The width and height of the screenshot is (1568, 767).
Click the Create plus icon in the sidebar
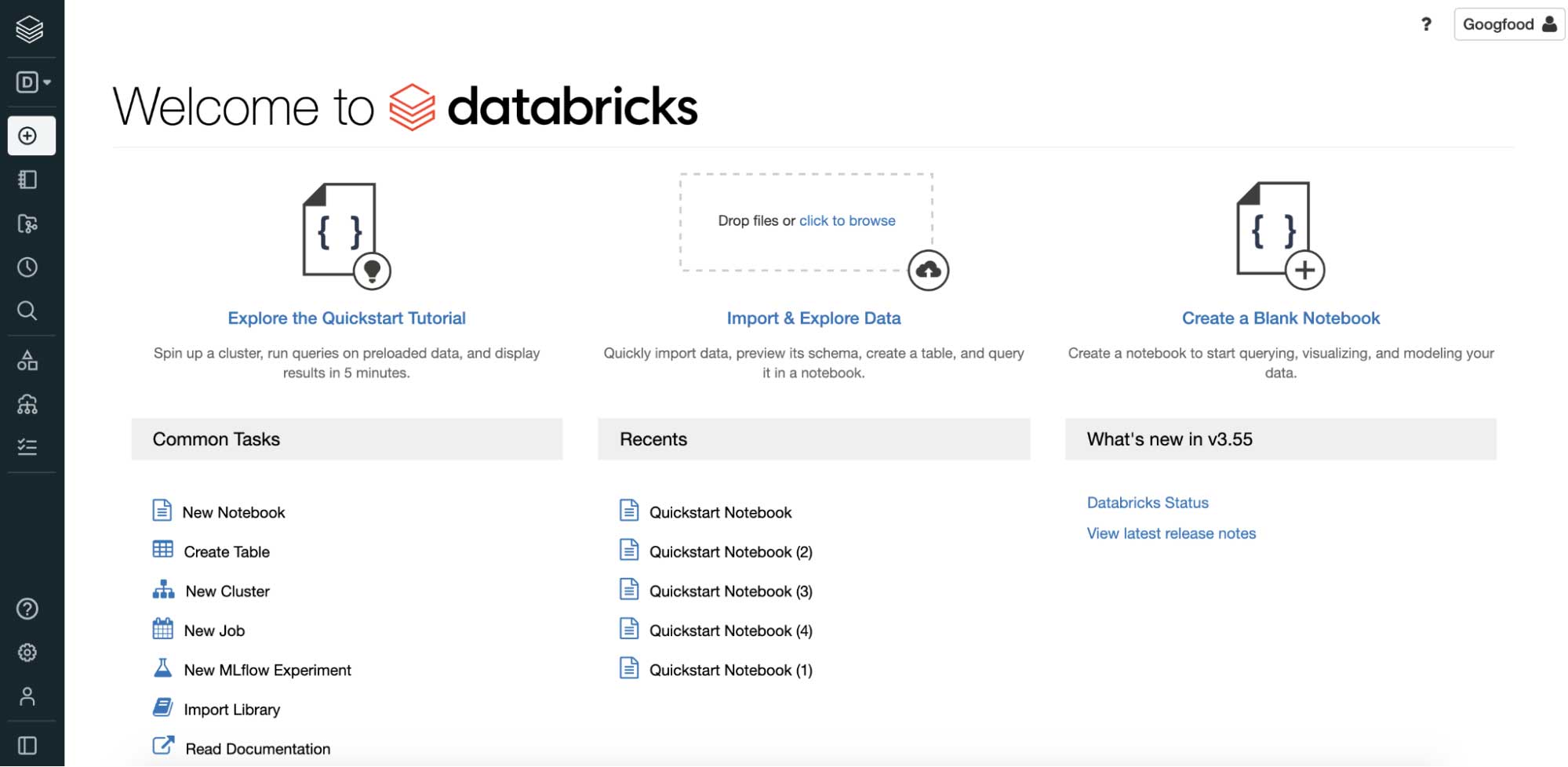point(28,136)
